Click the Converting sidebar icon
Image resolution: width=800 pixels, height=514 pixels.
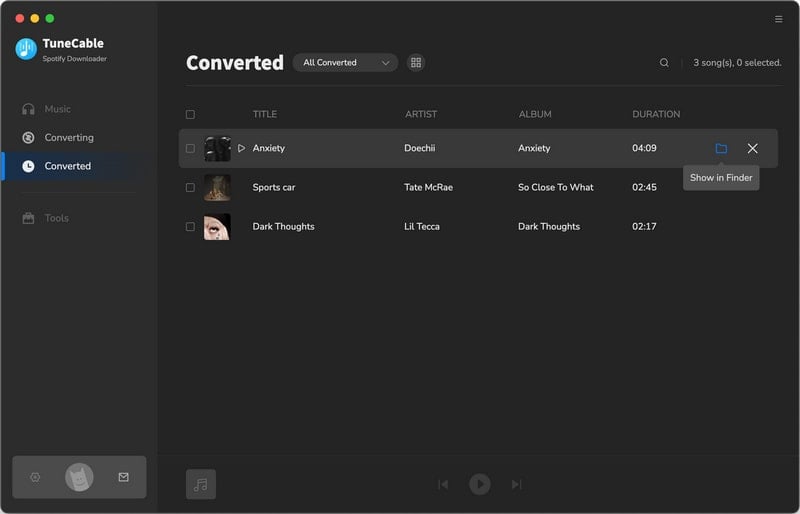click(x=29, y=137)
